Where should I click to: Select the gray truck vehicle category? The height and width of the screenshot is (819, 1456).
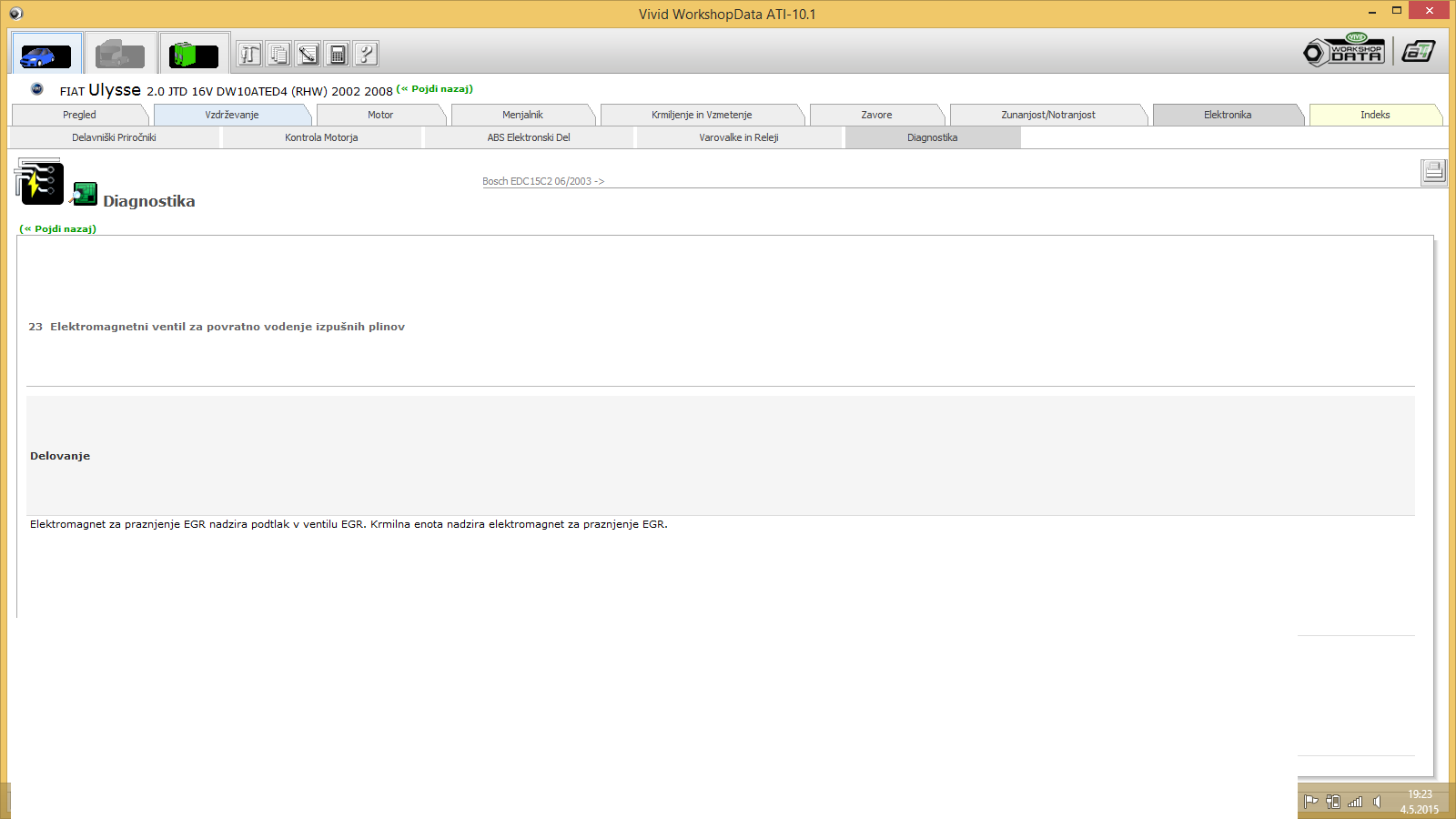tap(120, 54)
